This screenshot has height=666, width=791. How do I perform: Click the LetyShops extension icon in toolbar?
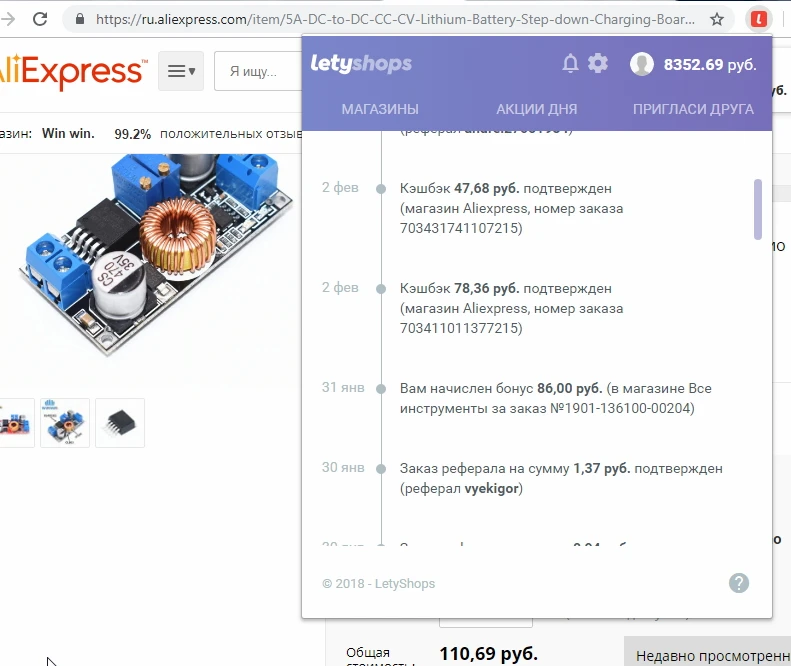point(759,19)
